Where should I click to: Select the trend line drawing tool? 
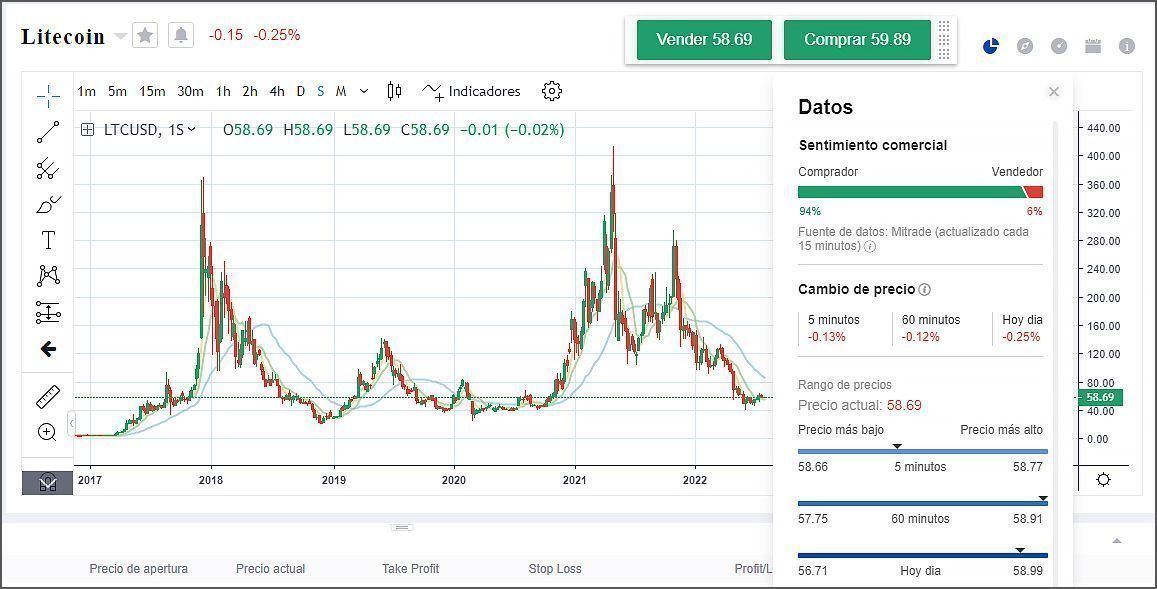[x=48, y=132]
